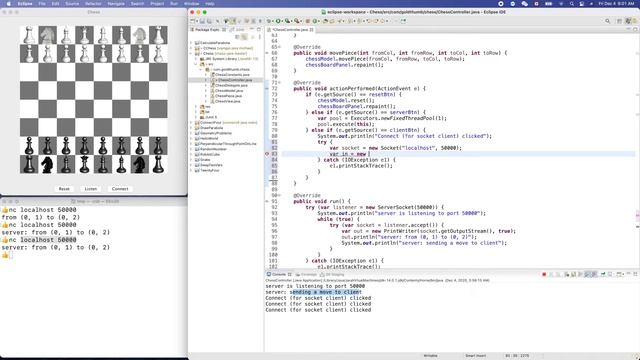The height and width of the screenshot is (360, 640).
Task: Toggle show console on standard error change
Action: [x=594, y=274]
